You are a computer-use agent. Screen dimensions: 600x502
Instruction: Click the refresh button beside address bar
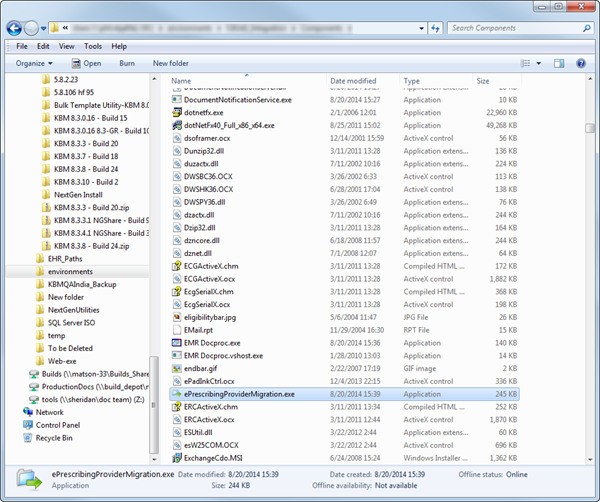pyautogui.click(x=435, y=28)
